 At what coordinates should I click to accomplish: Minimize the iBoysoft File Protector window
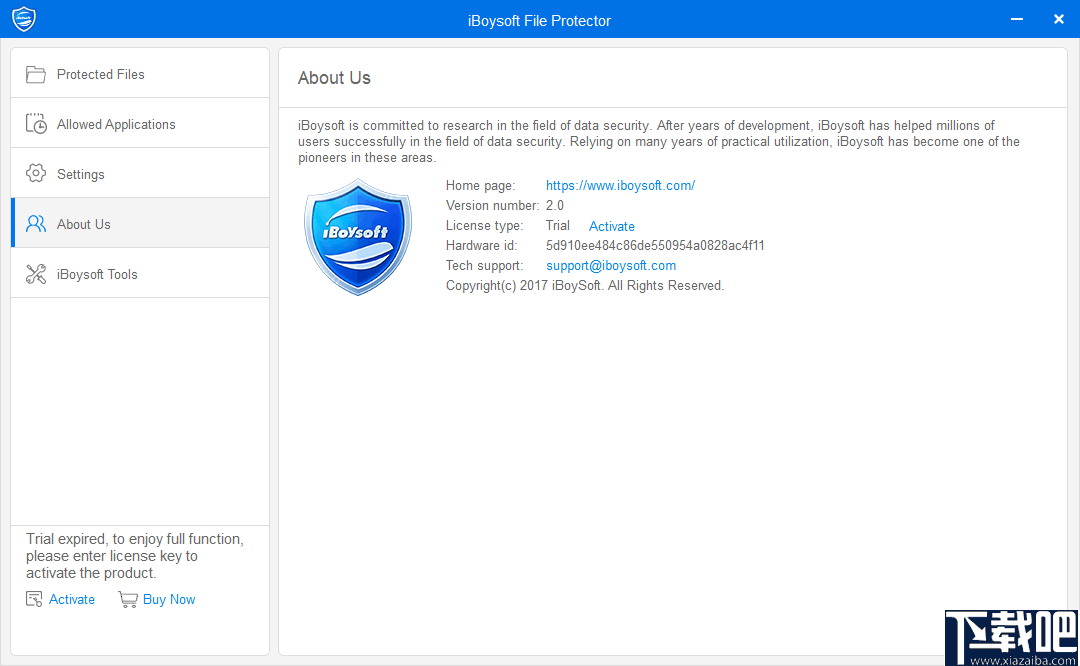tap(1016, 19)
